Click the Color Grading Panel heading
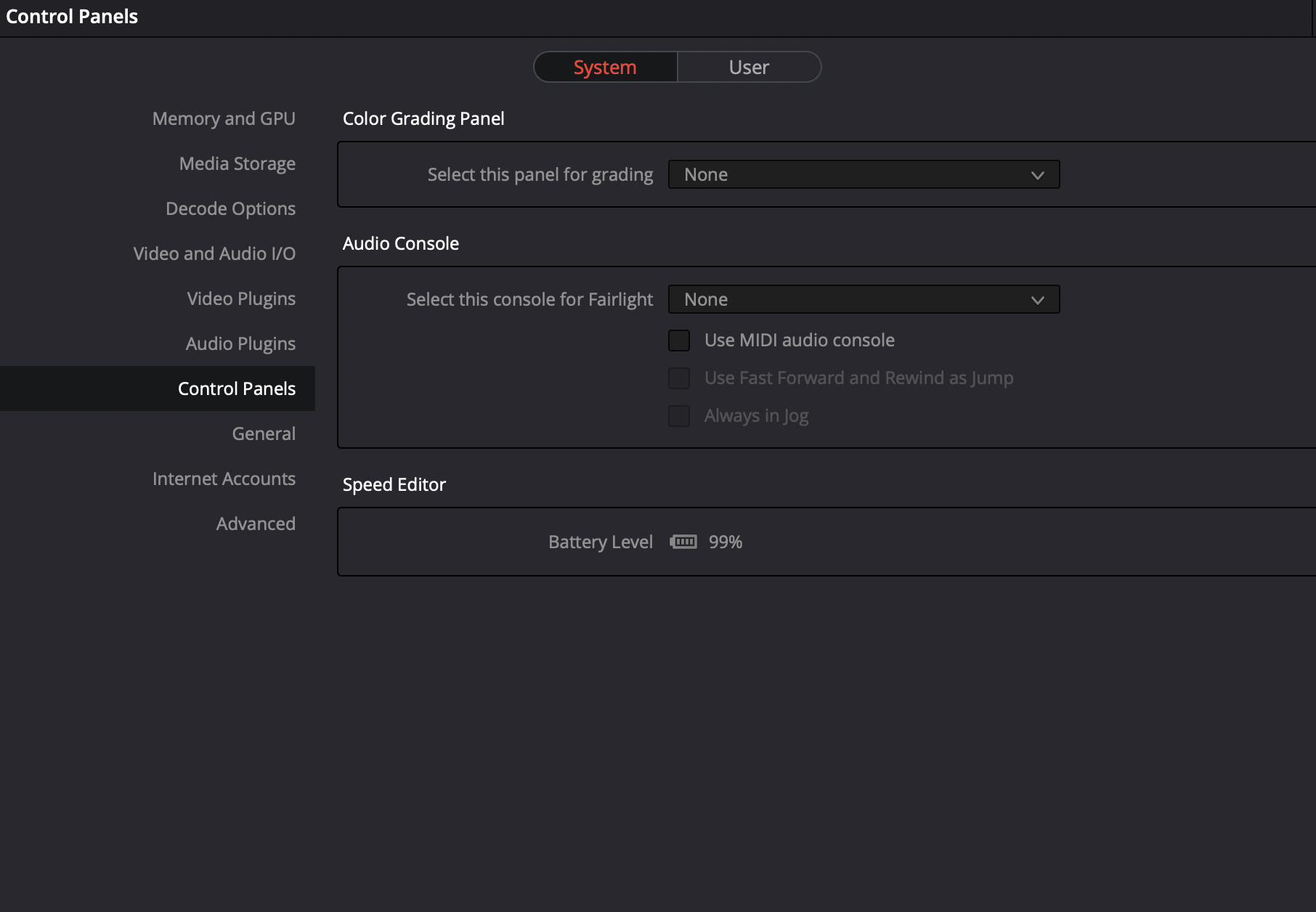 pos(423,118)
